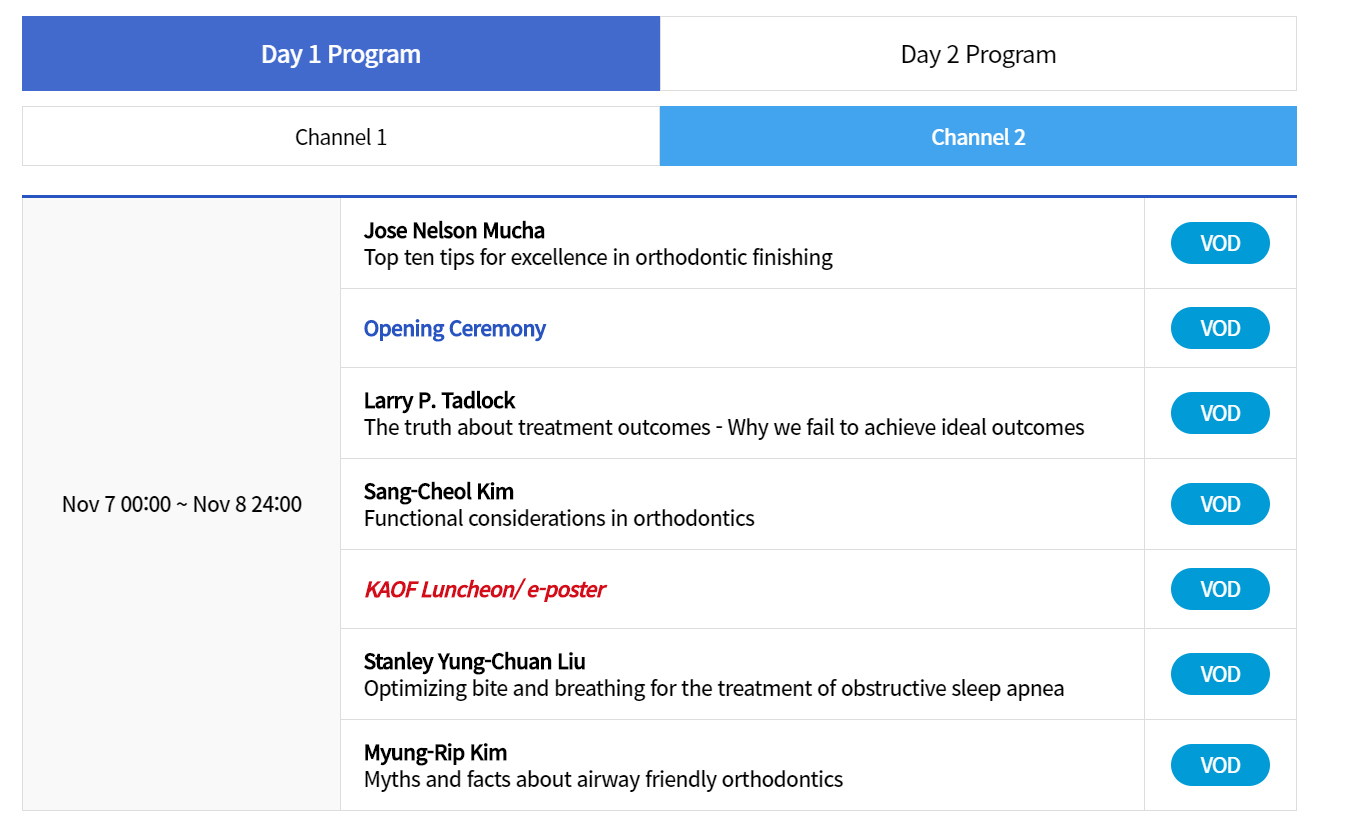The width and height of the screenshot is (1362, 816).
Task: Play VOD for Jose Nelson Mucha's talk
Action: [1220, 243]
